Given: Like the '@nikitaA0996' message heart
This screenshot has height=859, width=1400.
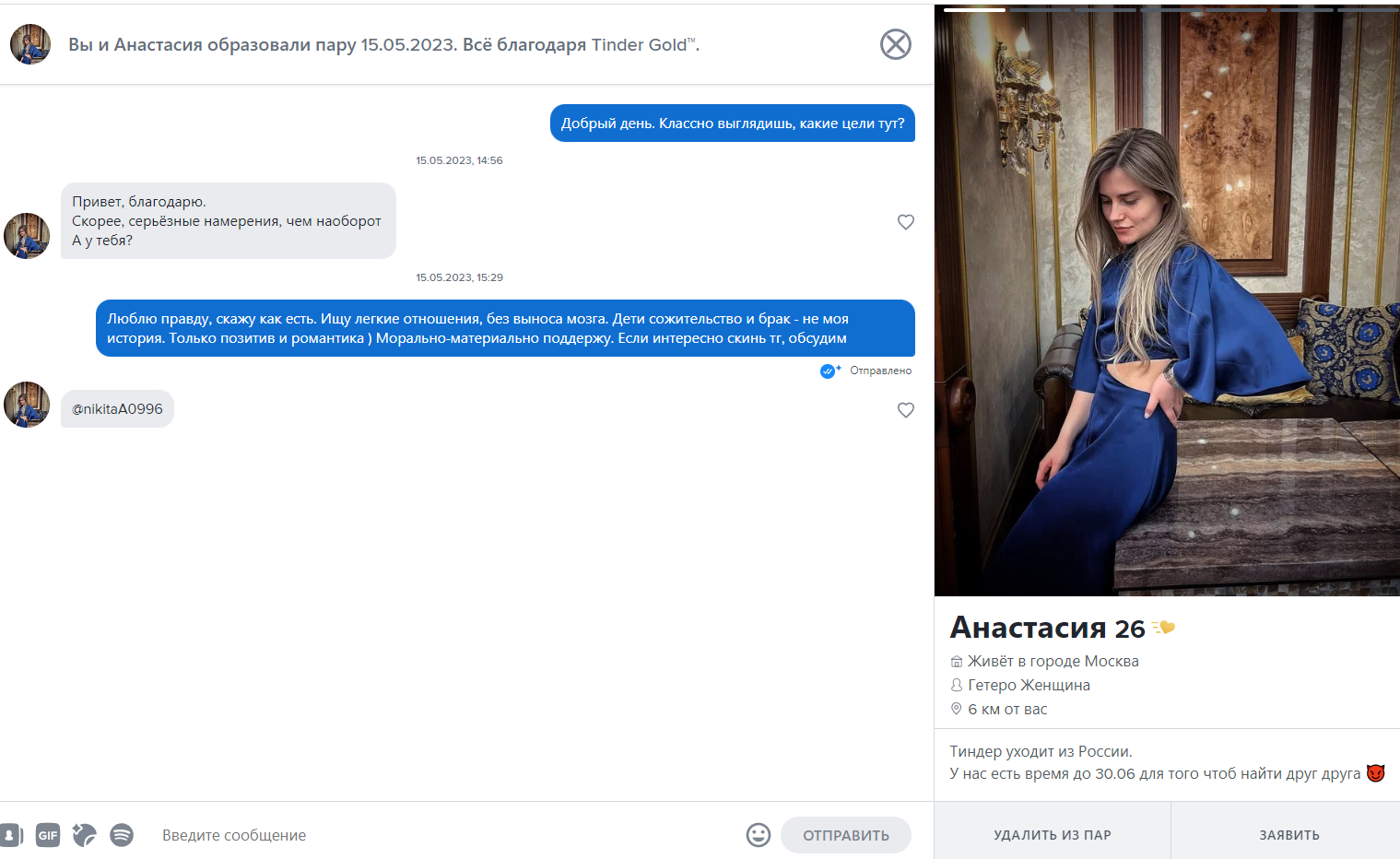Looking at the screenshot, I should pos(906,410).
